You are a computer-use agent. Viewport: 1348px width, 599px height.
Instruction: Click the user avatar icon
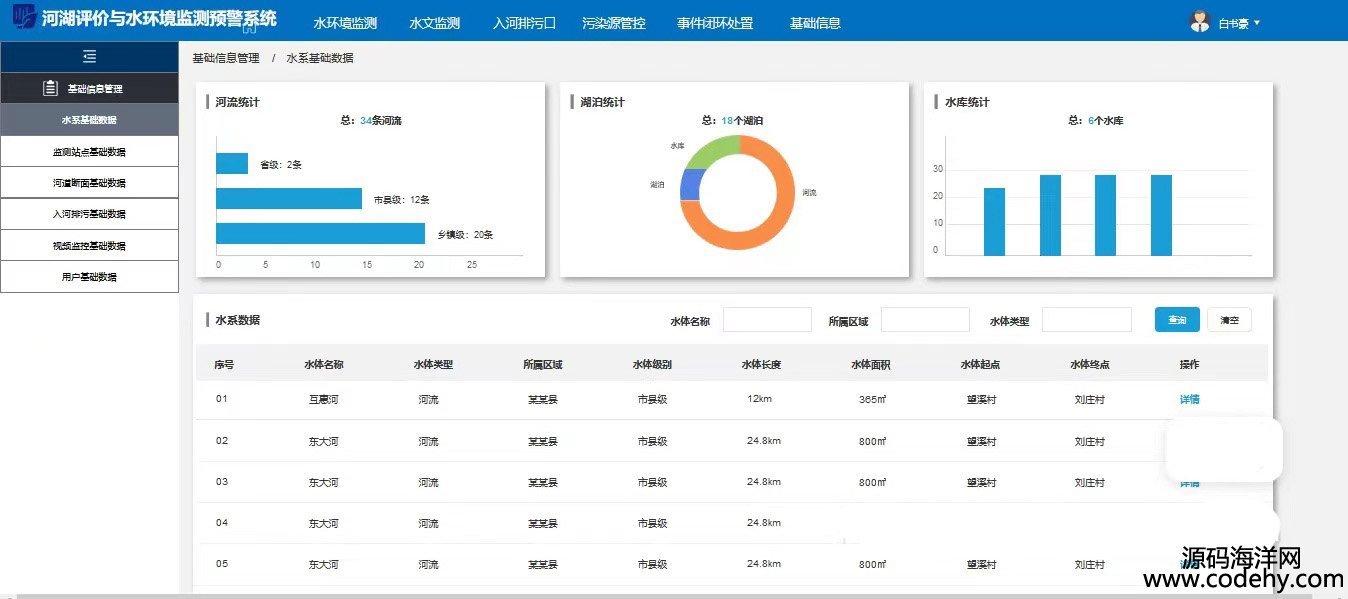1200,21
